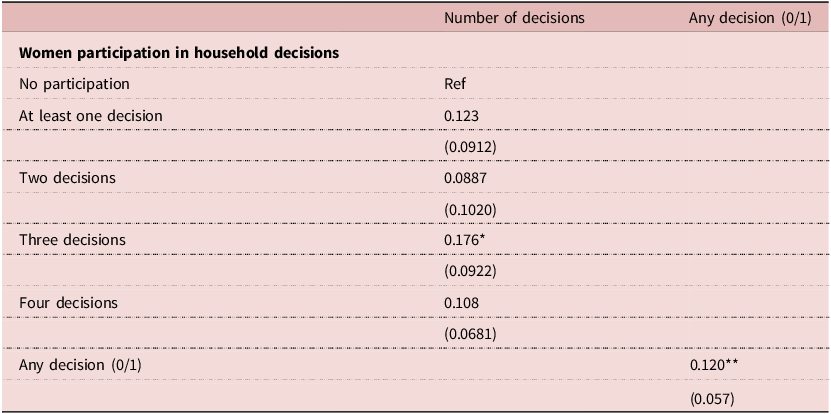
Task: Click the standard error (0.0912)
Action: click(x=470, y=146)
